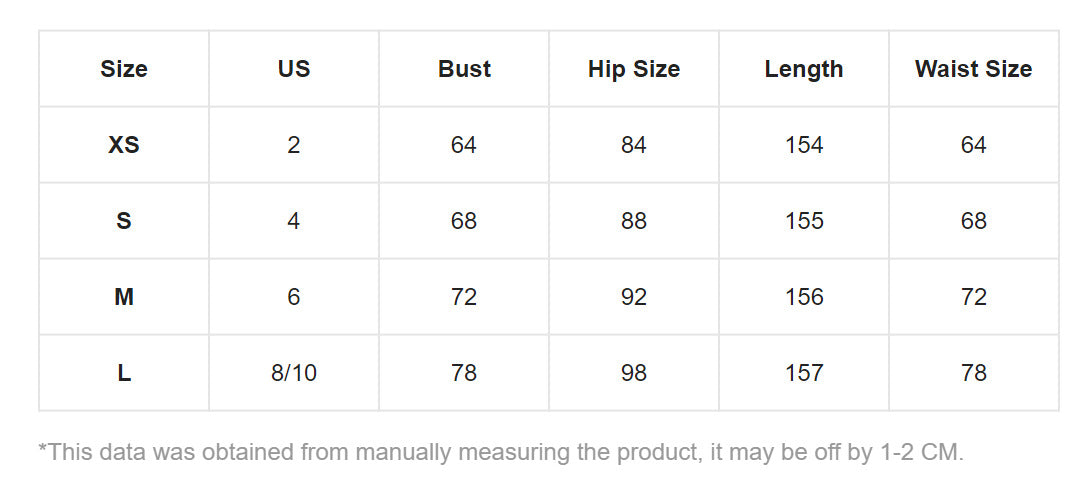Select the hip size 84 cell
The height and width of the screenshot is (488, 1090).
(x=634, y=145)
